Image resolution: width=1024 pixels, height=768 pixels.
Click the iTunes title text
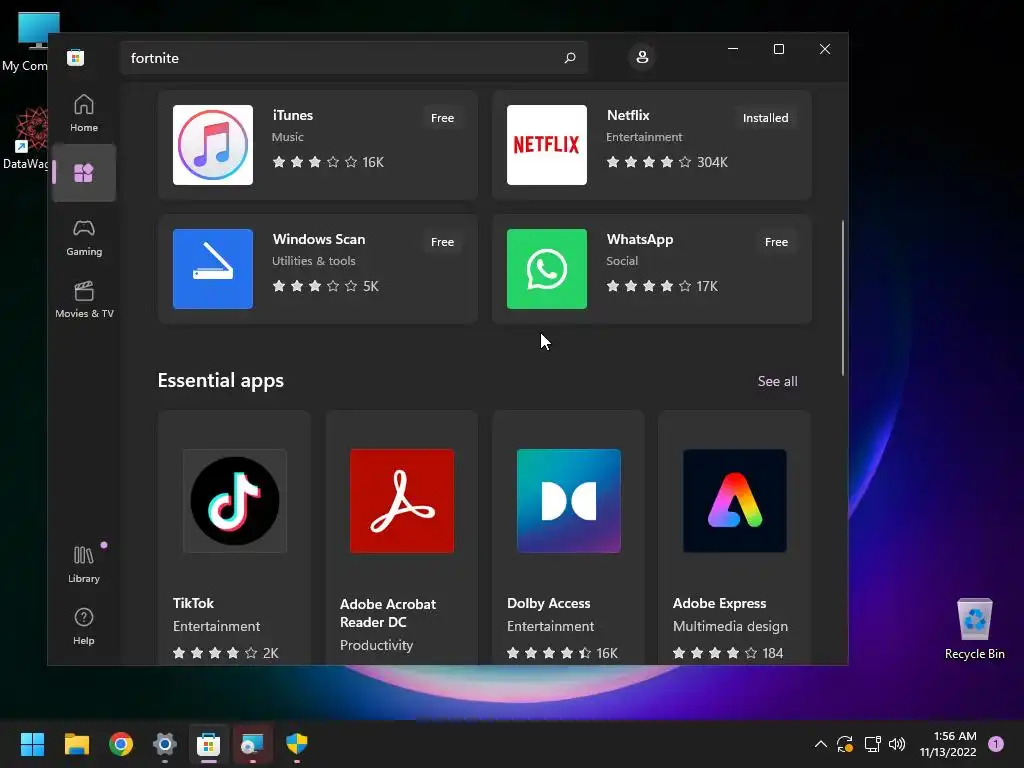293,115
